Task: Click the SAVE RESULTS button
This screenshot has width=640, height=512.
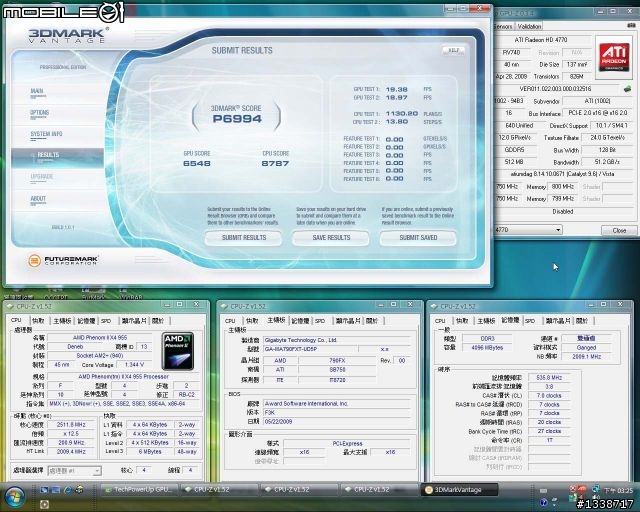Action: tap(331, 238)
